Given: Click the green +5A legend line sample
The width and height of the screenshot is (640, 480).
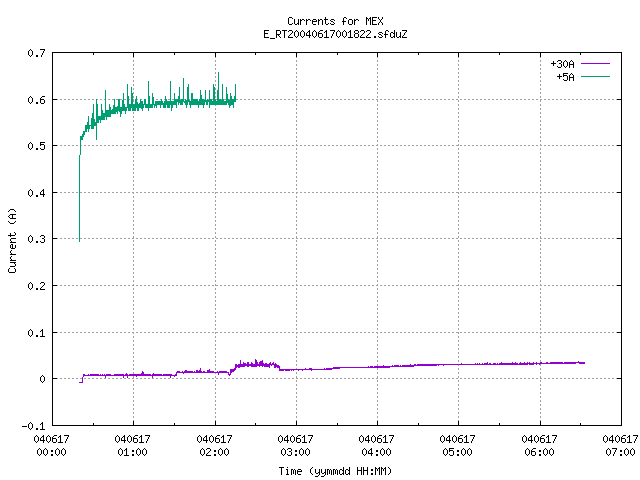Looking at the screenshot, I should [x=595, y=76].
